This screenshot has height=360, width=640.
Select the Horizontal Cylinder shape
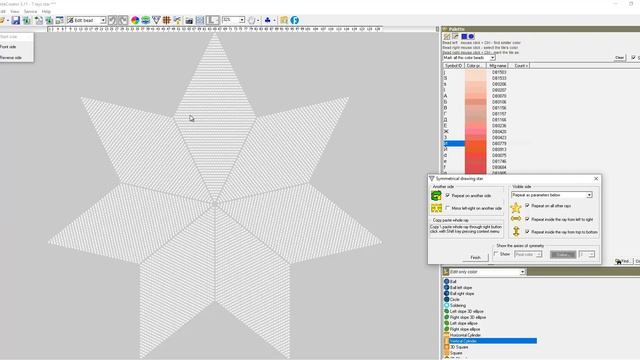click(x=465, y=335)
